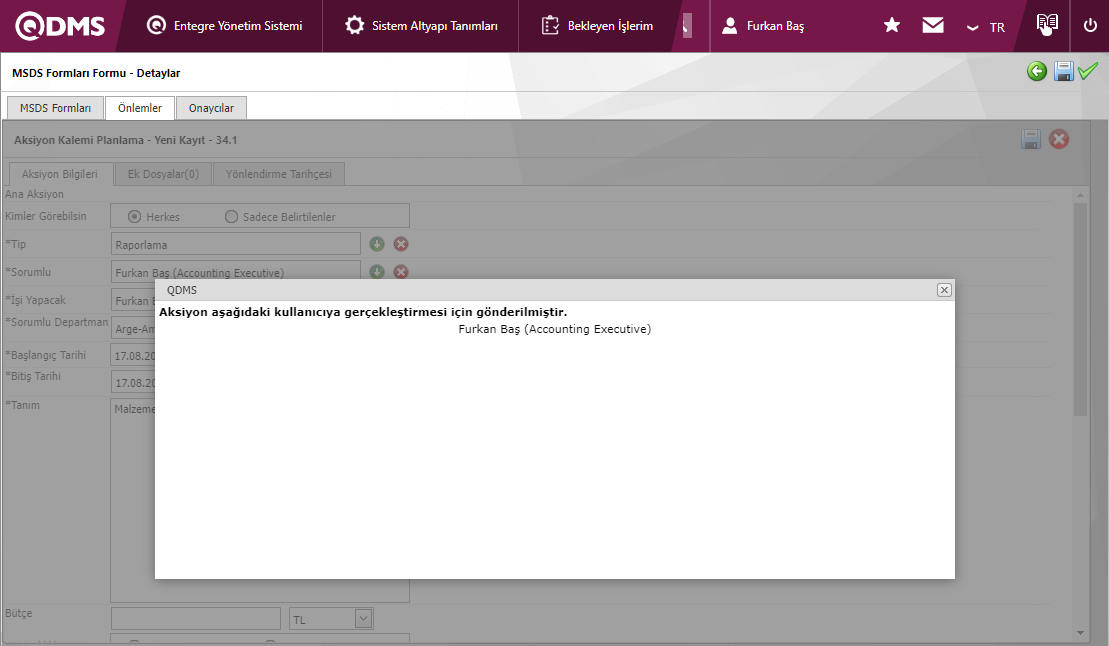Open the favorites star in header

coord(892,26)
